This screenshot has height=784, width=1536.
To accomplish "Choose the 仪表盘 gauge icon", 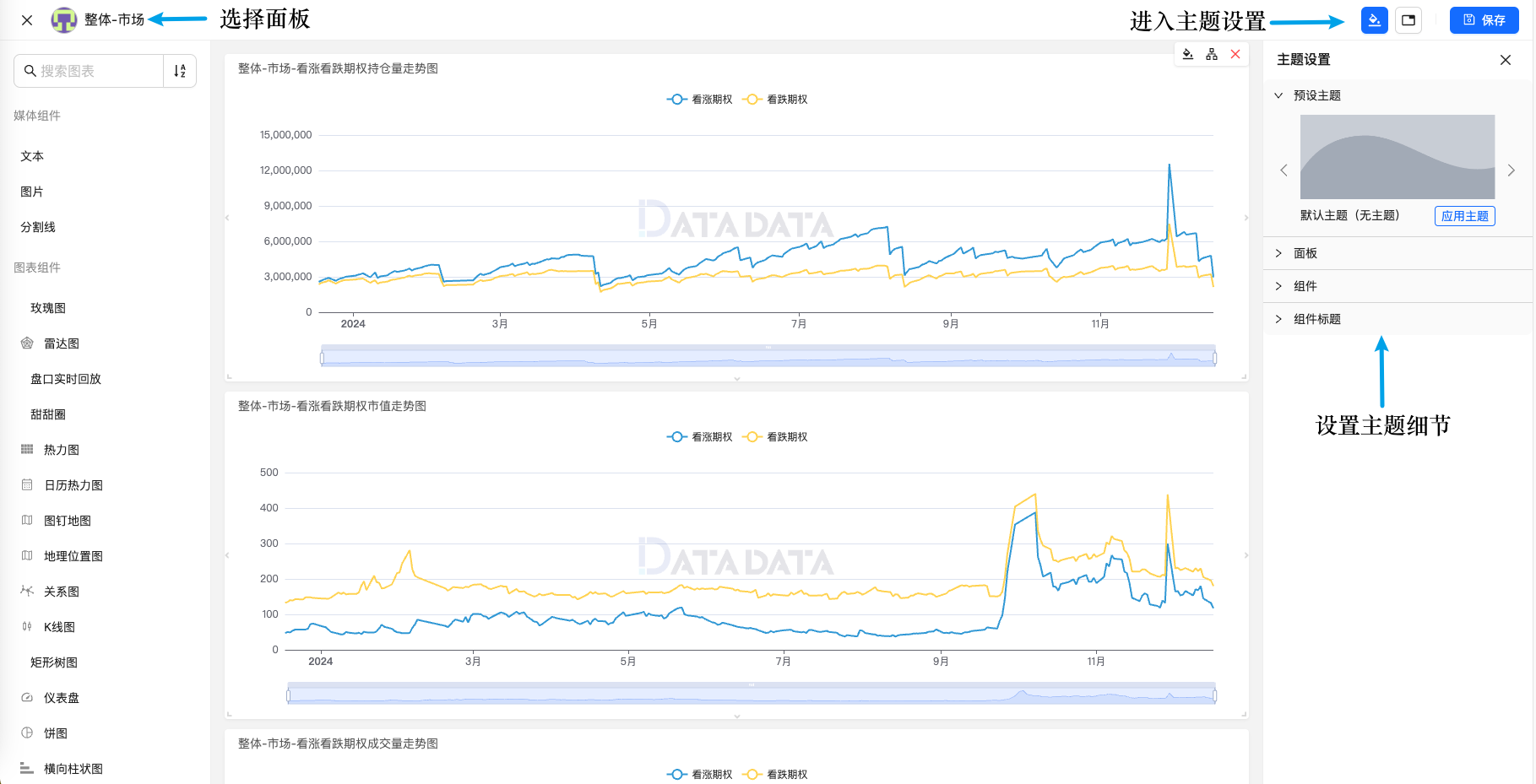I will pyautogui.click(x=27, y=698).
